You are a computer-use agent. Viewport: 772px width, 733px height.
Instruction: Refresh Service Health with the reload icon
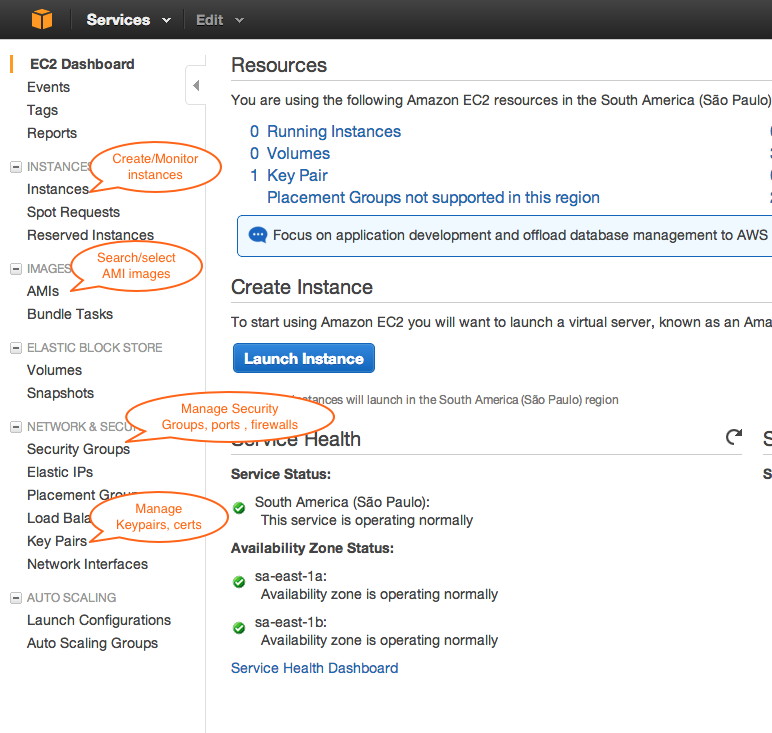tap(734, 437)
